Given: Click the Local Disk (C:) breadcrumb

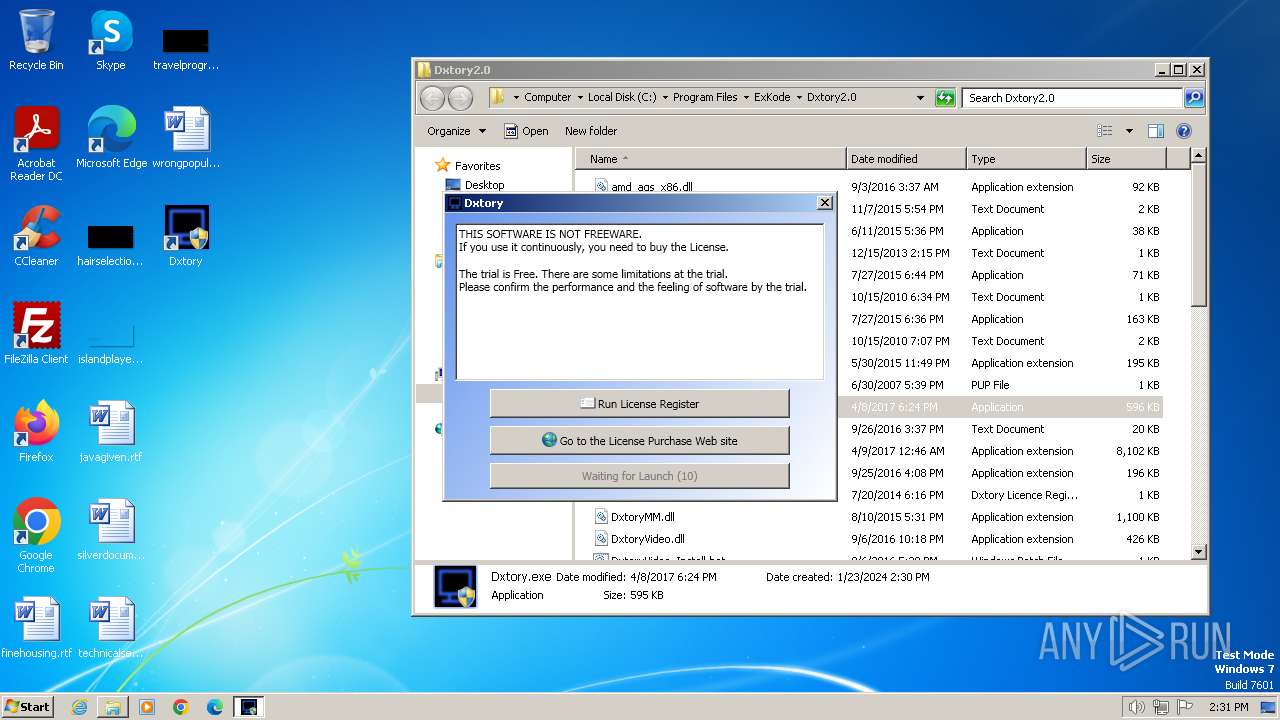Looking at the screenshot, I should point(622,97).
